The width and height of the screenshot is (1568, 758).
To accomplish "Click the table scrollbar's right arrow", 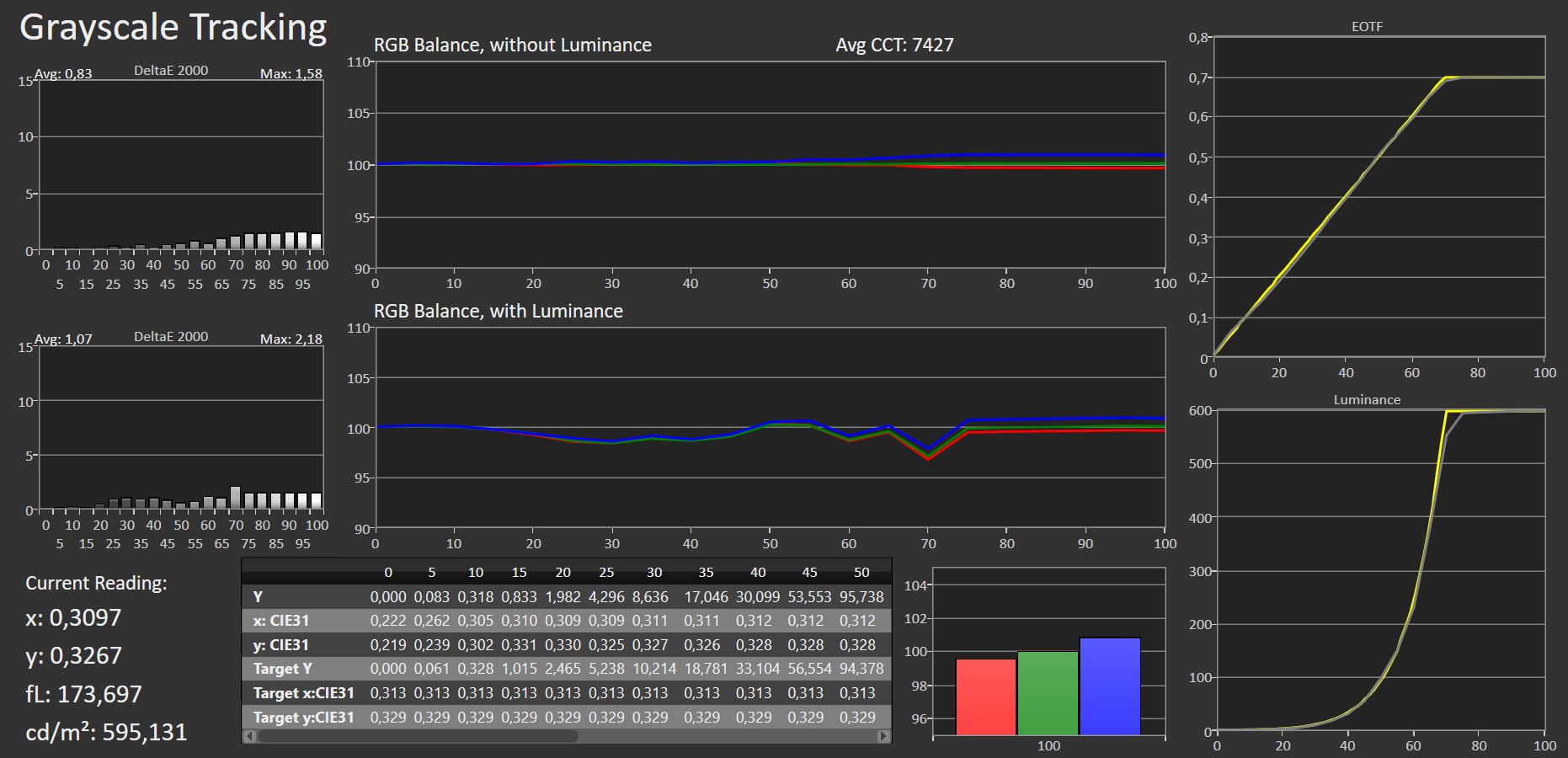I will click(883, 736).
